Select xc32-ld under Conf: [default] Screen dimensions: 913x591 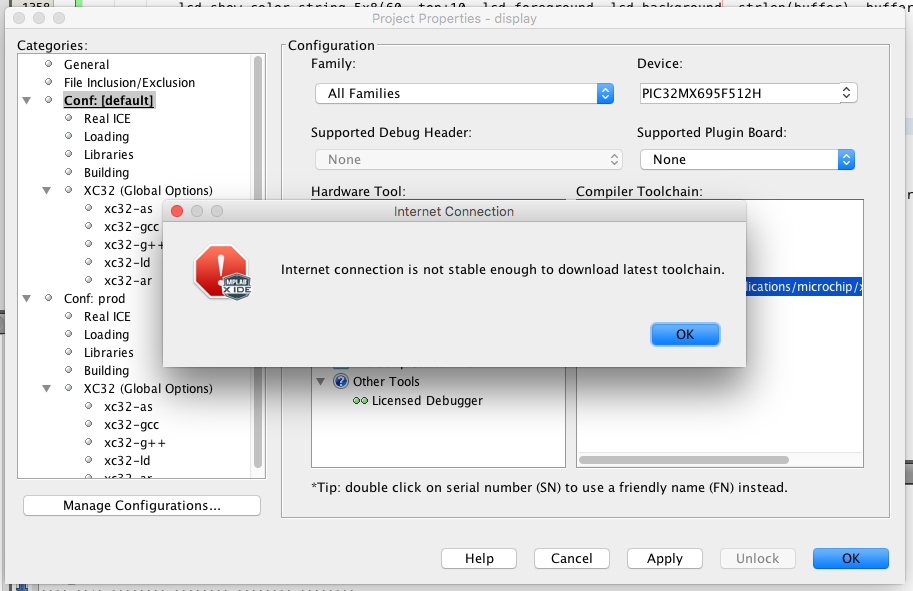127,263
